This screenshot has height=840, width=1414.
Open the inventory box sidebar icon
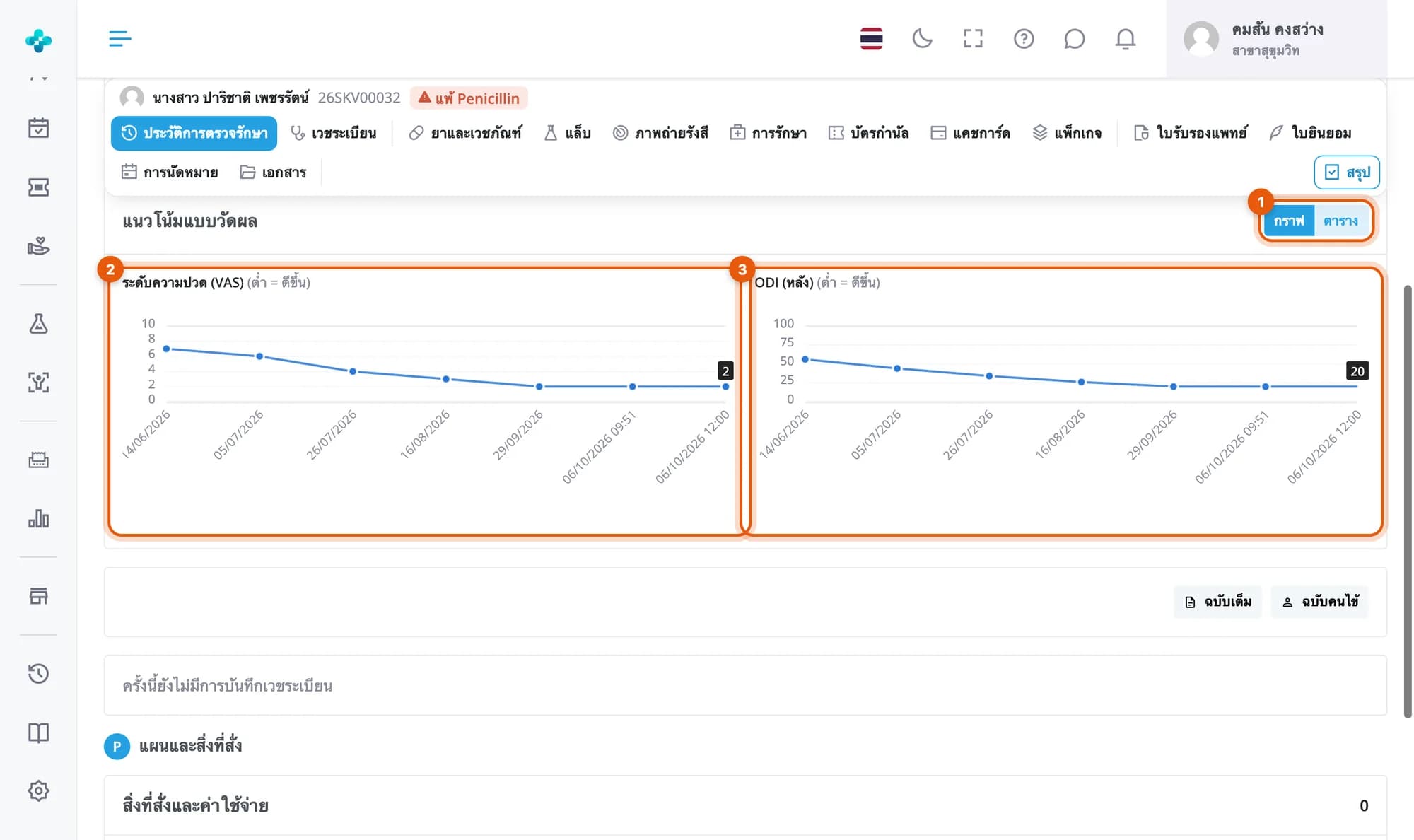38,460
